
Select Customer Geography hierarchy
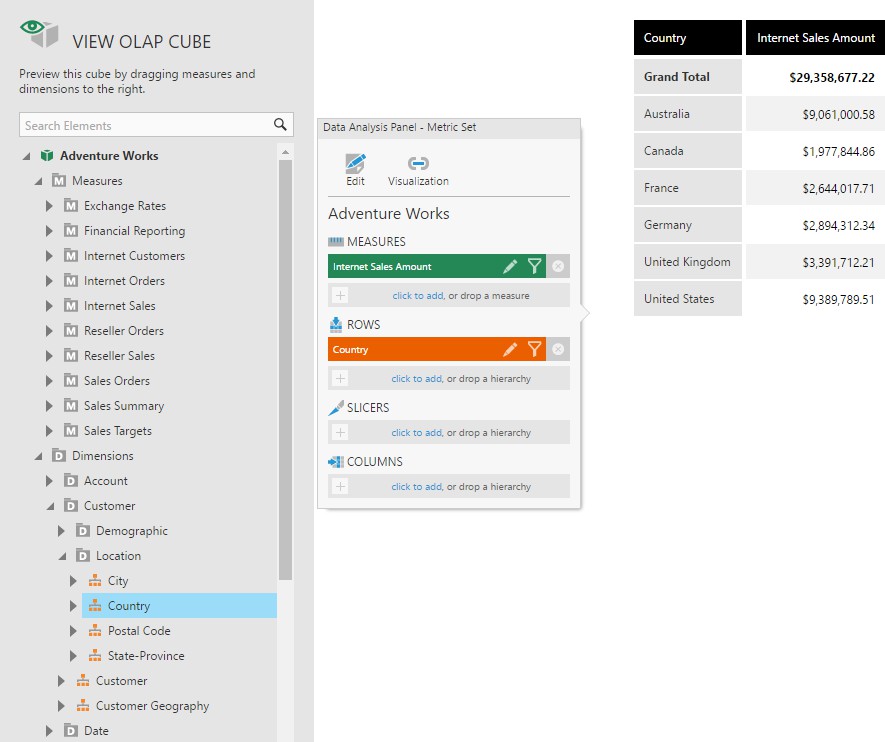pos(152,706)
